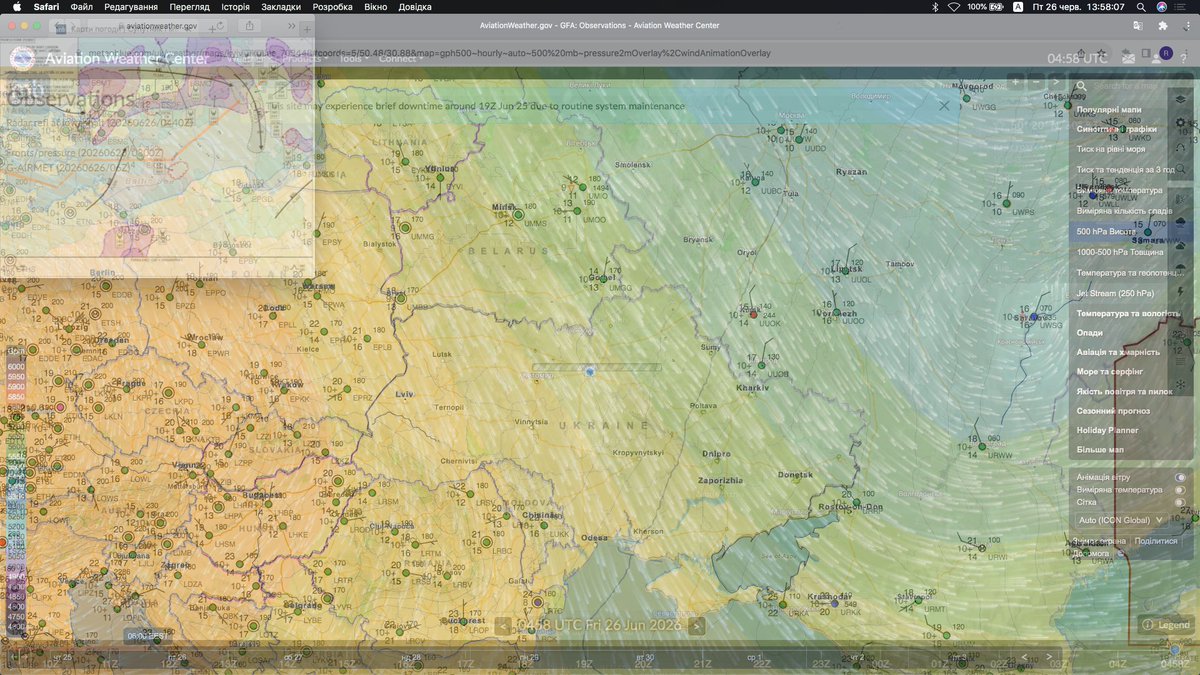
Task: Toggle the Виміряна температура switch
Action: click(1181, 490)
